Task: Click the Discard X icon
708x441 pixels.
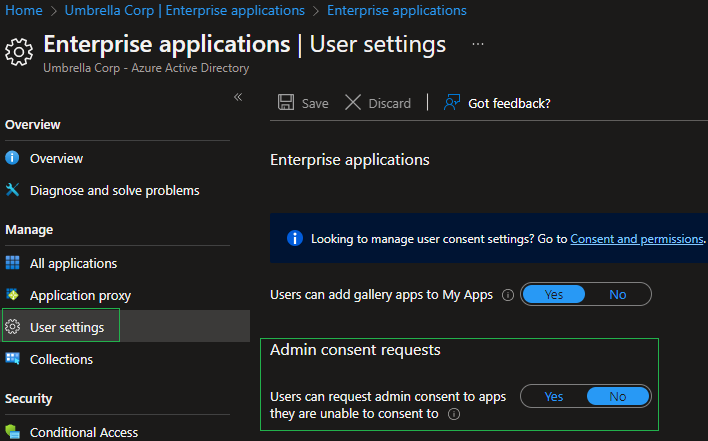Action: 353,102
